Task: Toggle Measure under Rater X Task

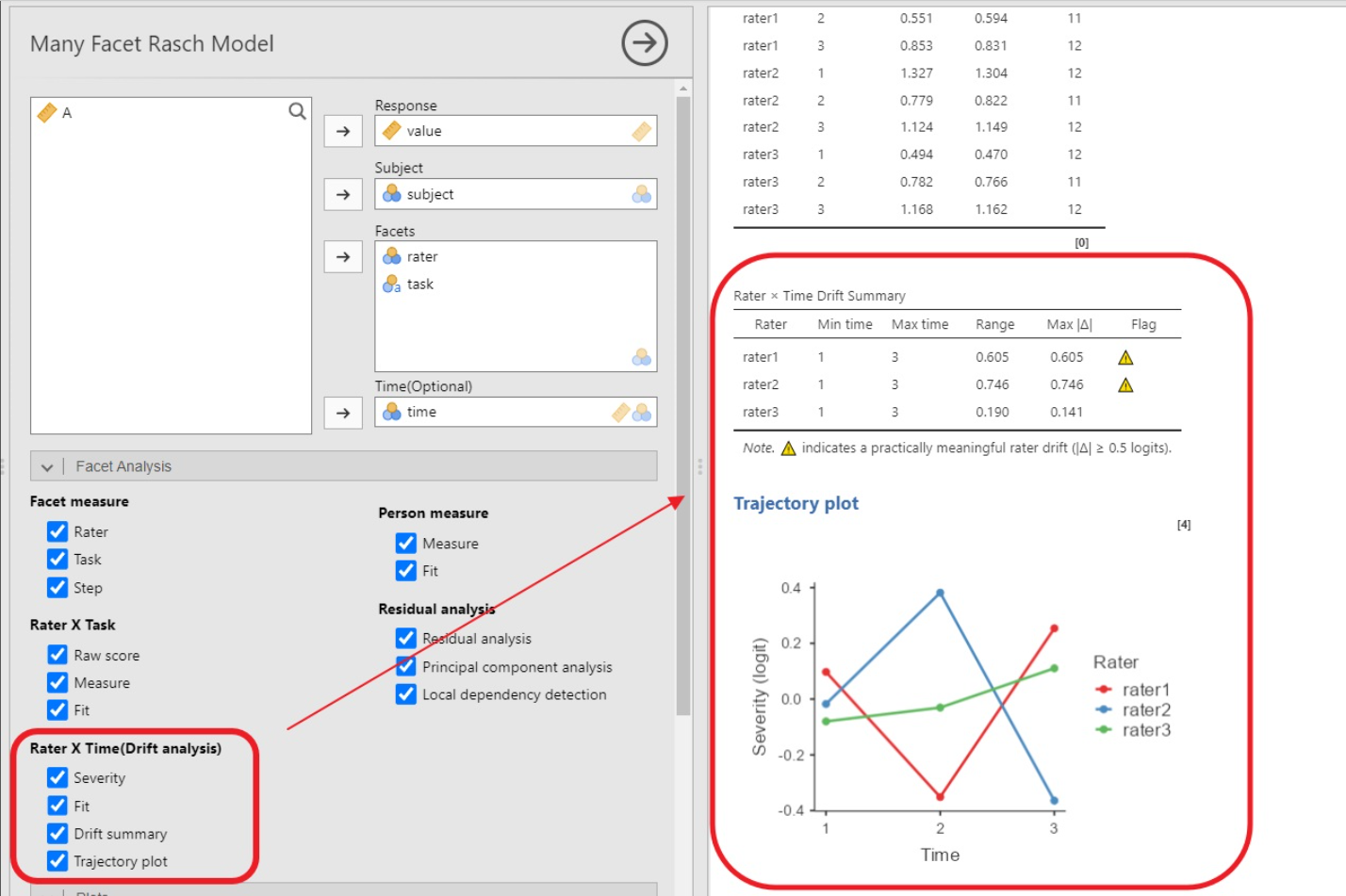Action: [57, 682]
